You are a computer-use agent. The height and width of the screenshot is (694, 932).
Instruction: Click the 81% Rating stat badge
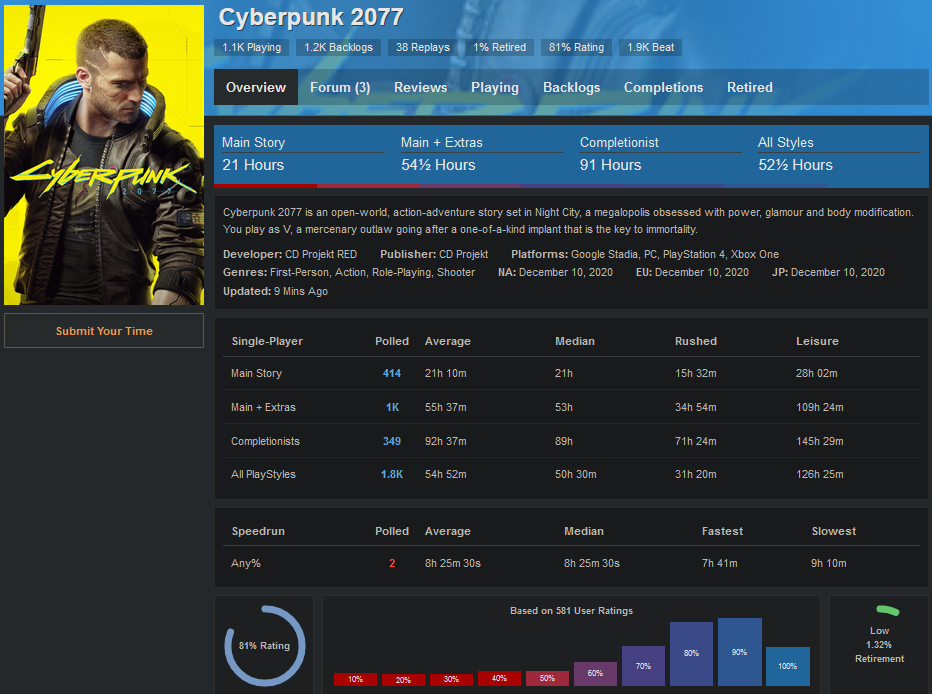[576, 48]
